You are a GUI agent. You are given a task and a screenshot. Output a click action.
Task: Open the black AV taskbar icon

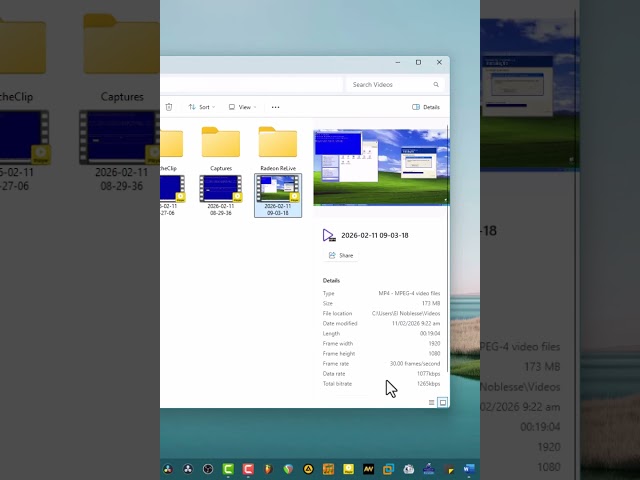[368, 469]
